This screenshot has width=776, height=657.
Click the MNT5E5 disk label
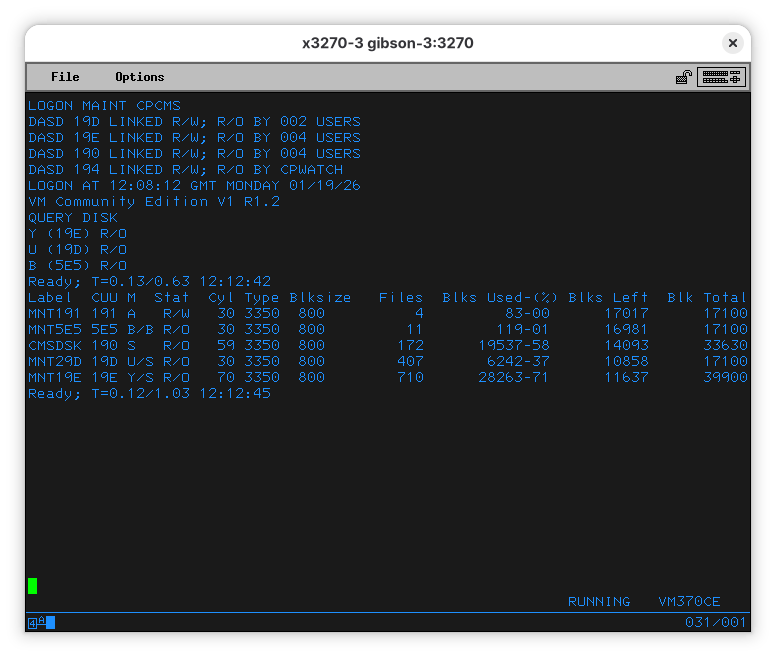tap(54, 329)
